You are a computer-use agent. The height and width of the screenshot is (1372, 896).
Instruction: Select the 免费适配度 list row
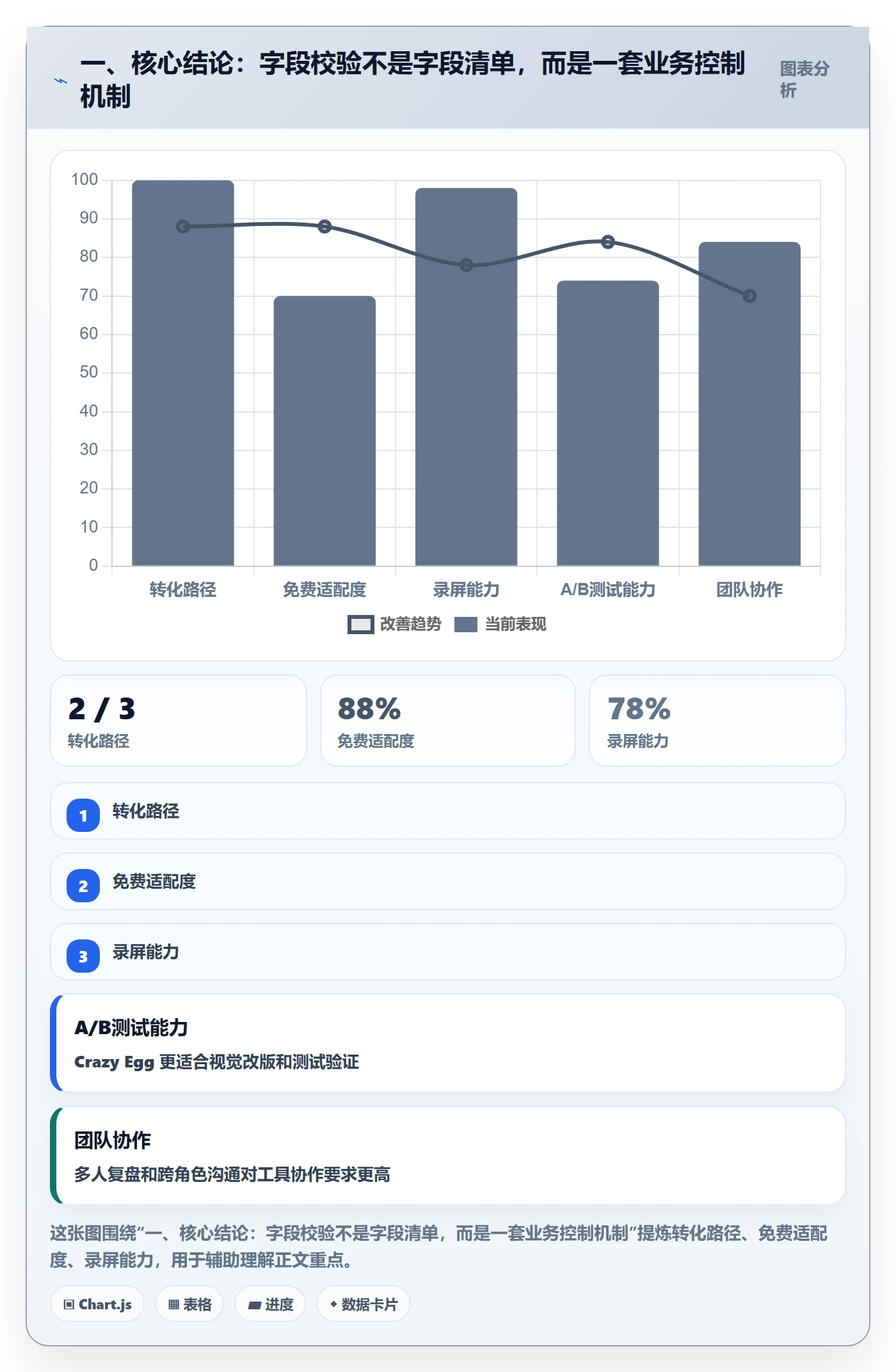pyautogui.click(x=448, y=881)
